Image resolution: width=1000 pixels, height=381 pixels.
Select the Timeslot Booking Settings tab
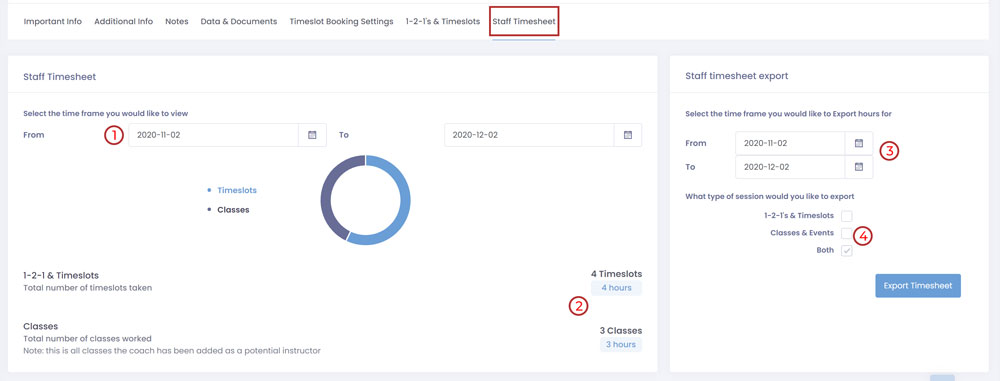(x=341, y=21)
